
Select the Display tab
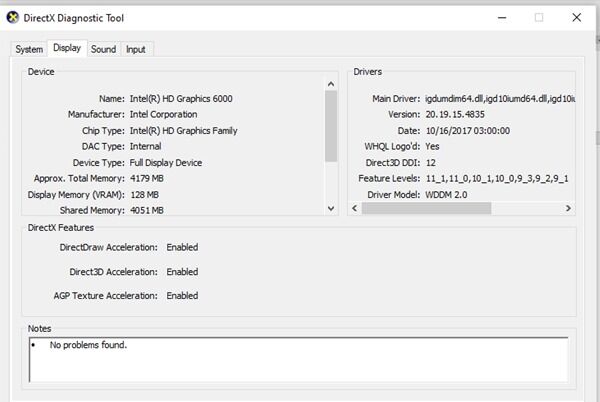(67, 48)
